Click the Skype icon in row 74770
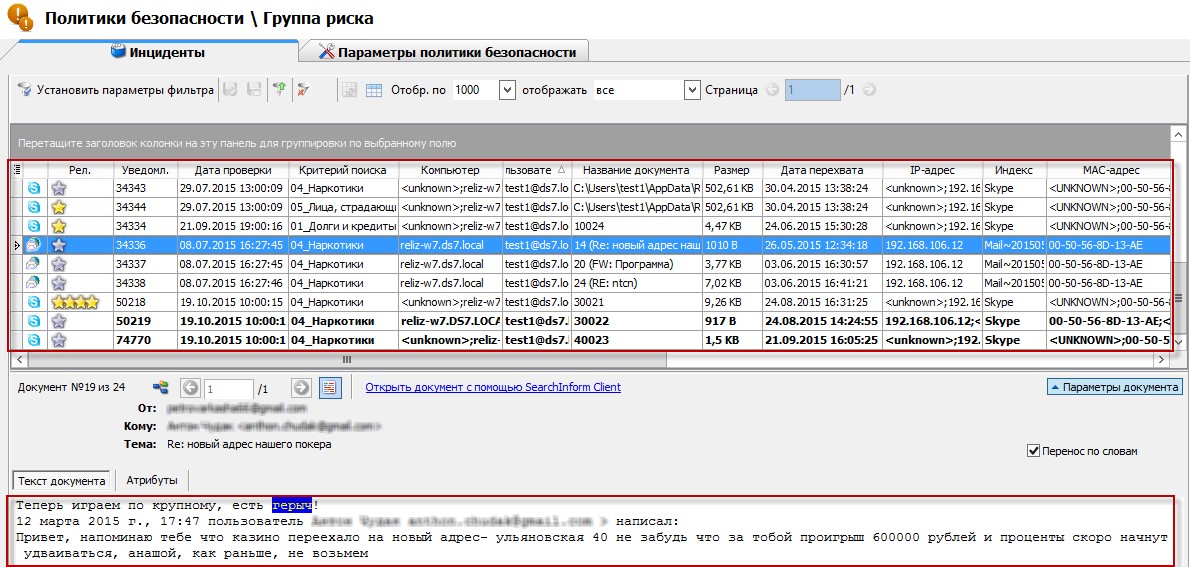The width and height of the screenshot is (1190, 567). (34, 340)
